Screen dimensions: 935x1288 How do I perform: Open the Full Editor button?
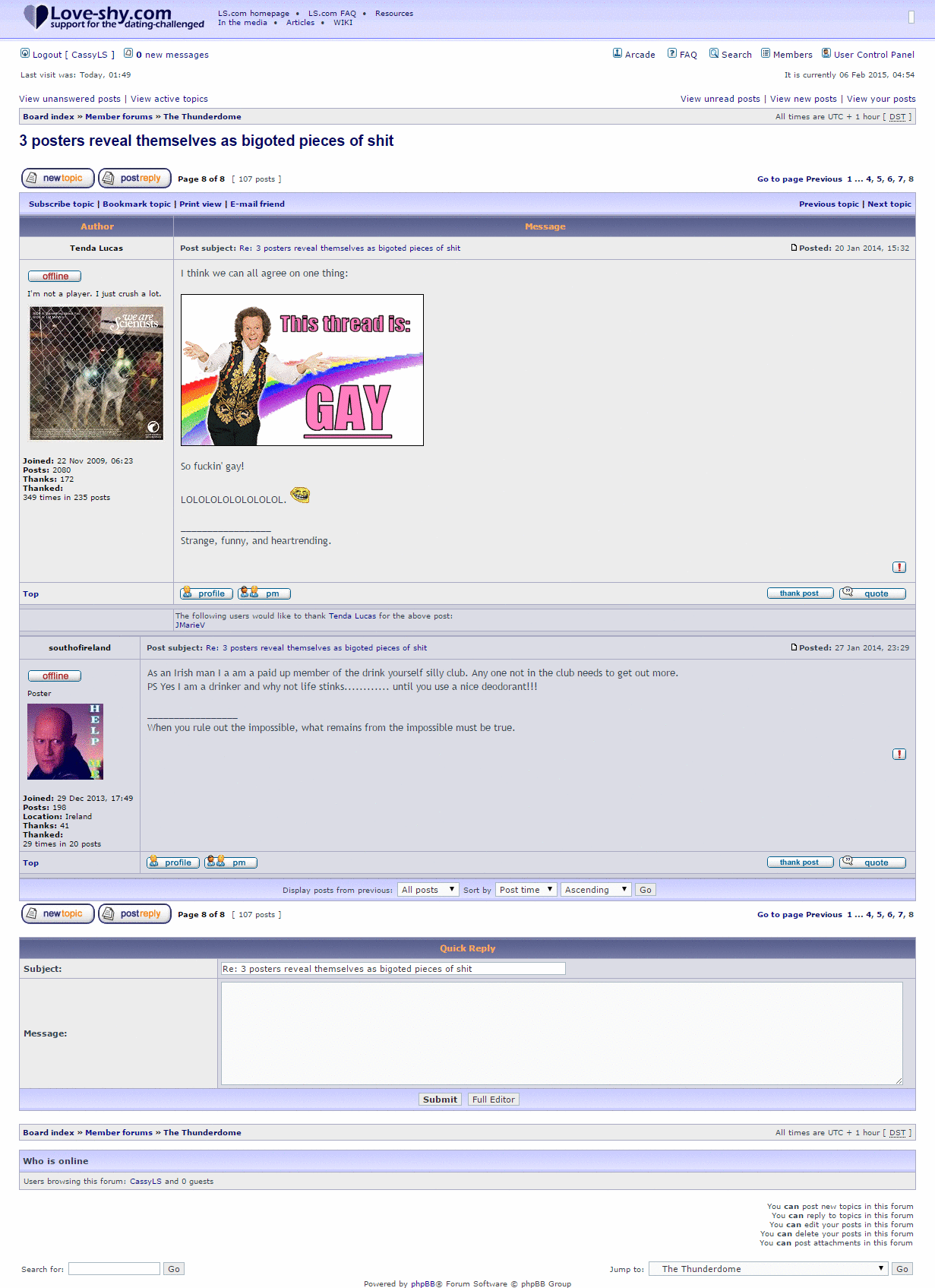[x=494, y=1100]
